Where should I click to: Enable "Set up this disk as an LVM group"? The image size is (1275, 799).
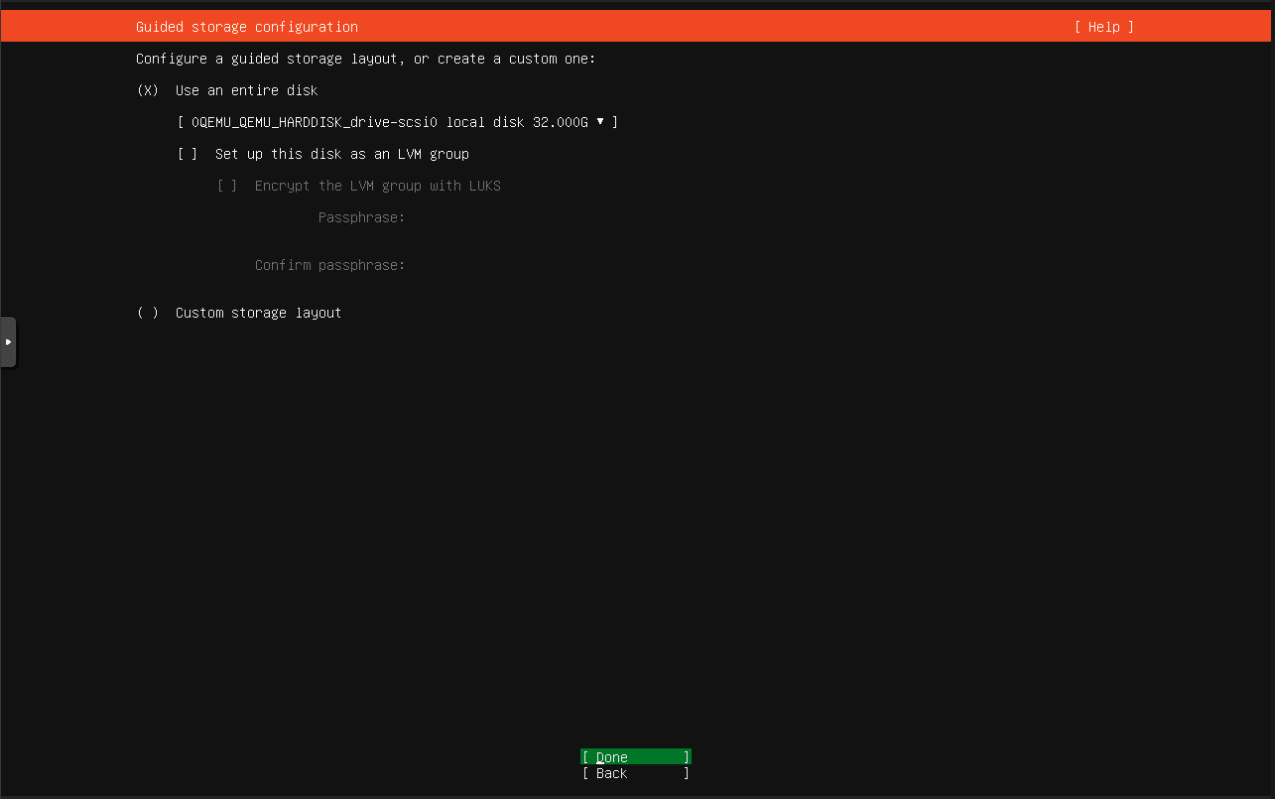click(189, 153)
